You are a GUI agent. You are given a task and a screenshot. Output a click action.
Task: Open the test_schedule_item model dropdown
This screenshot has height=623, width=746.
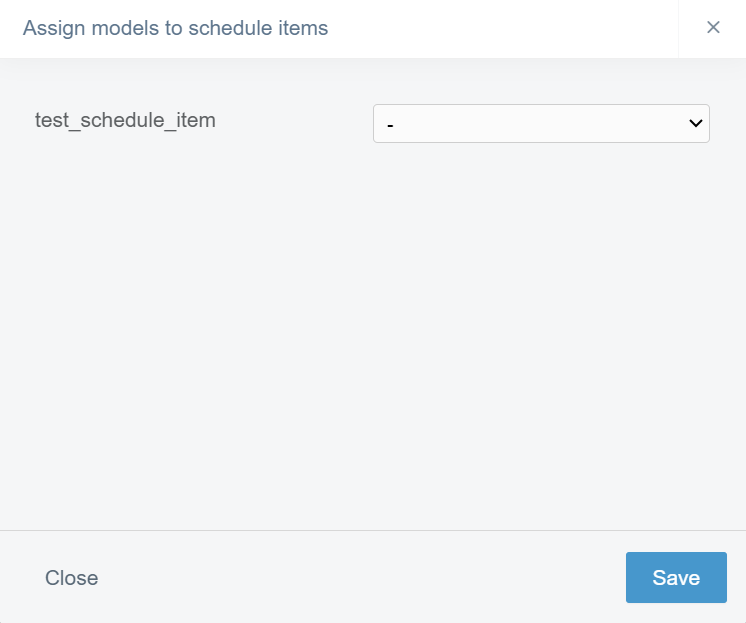[x=540, y=124]
